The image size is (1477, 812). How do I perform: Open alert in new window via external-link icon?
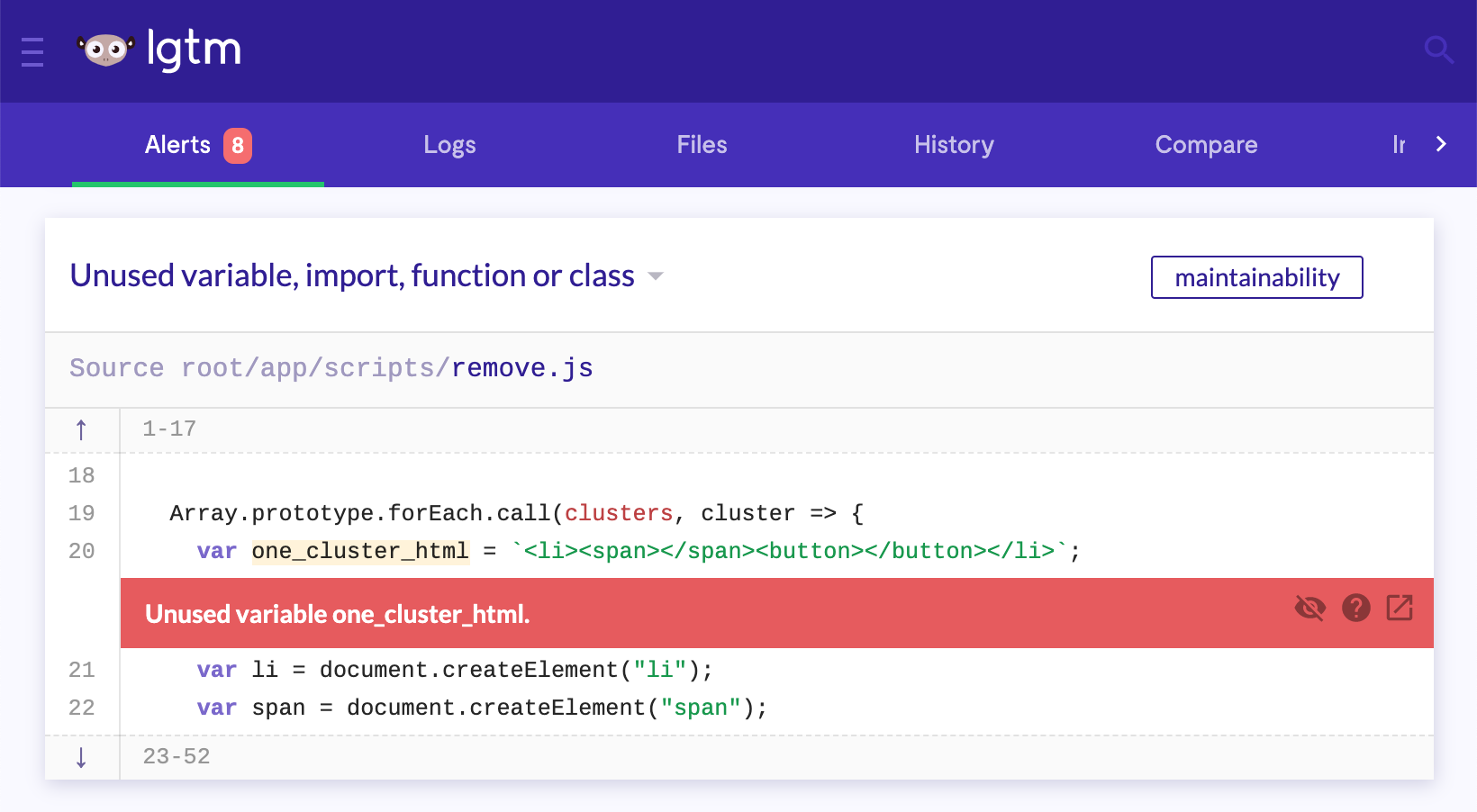[x=1400, y=609]
